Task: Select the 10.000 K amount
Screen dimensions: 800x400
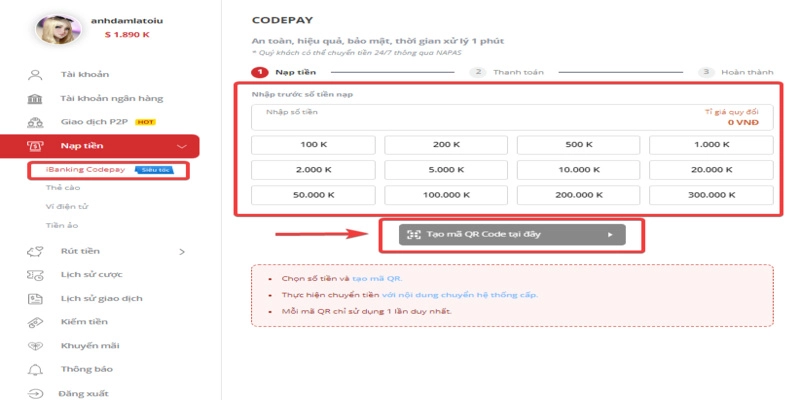Action: point(579,170)
